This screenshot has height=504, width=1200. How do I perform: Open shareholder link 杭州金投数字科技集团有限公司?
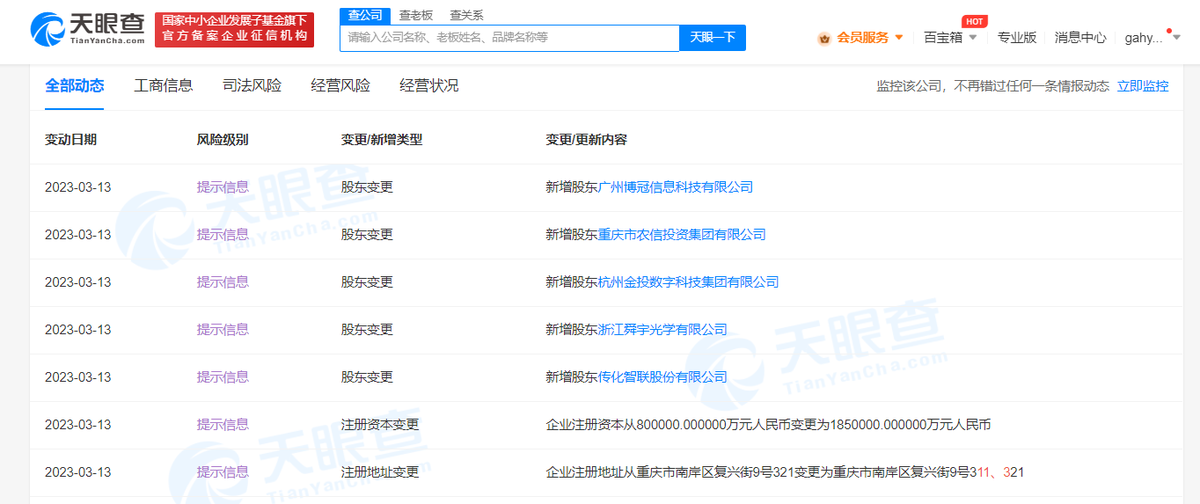point(688,282)
